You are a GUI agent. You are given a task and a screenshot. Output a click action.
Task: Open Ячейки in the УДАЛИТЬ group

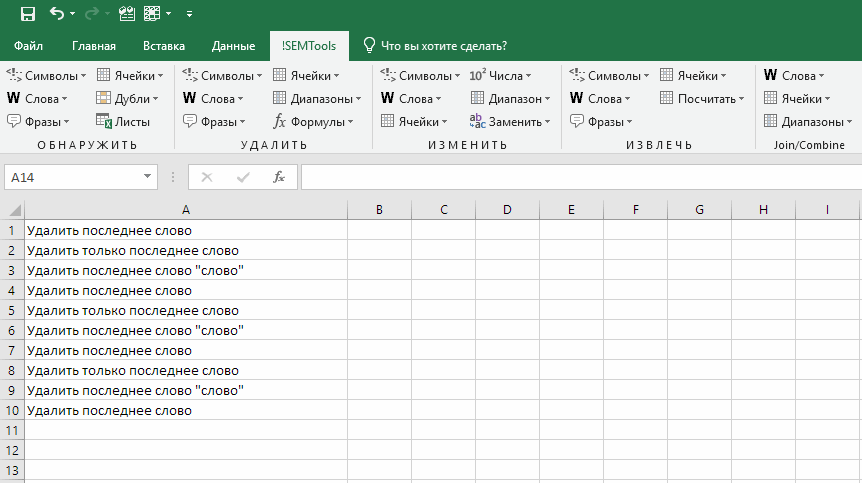point(306,76)
